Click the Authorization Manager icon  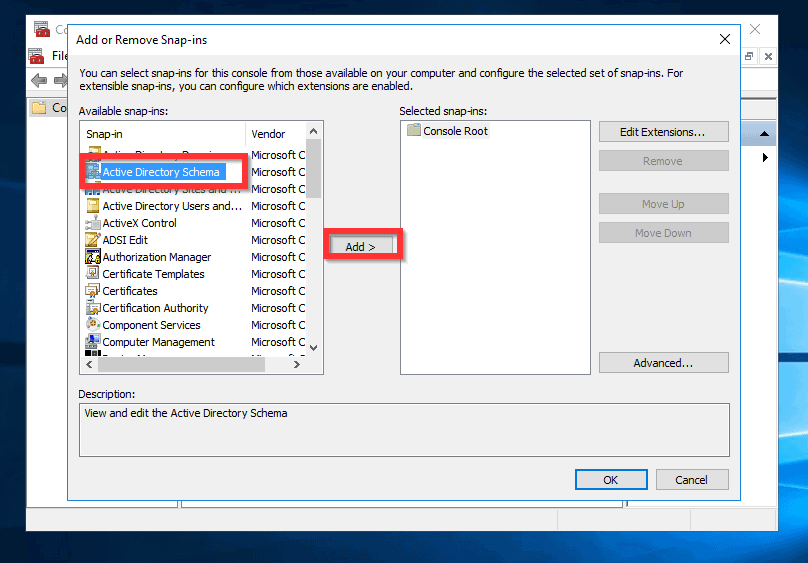[93, 257]
